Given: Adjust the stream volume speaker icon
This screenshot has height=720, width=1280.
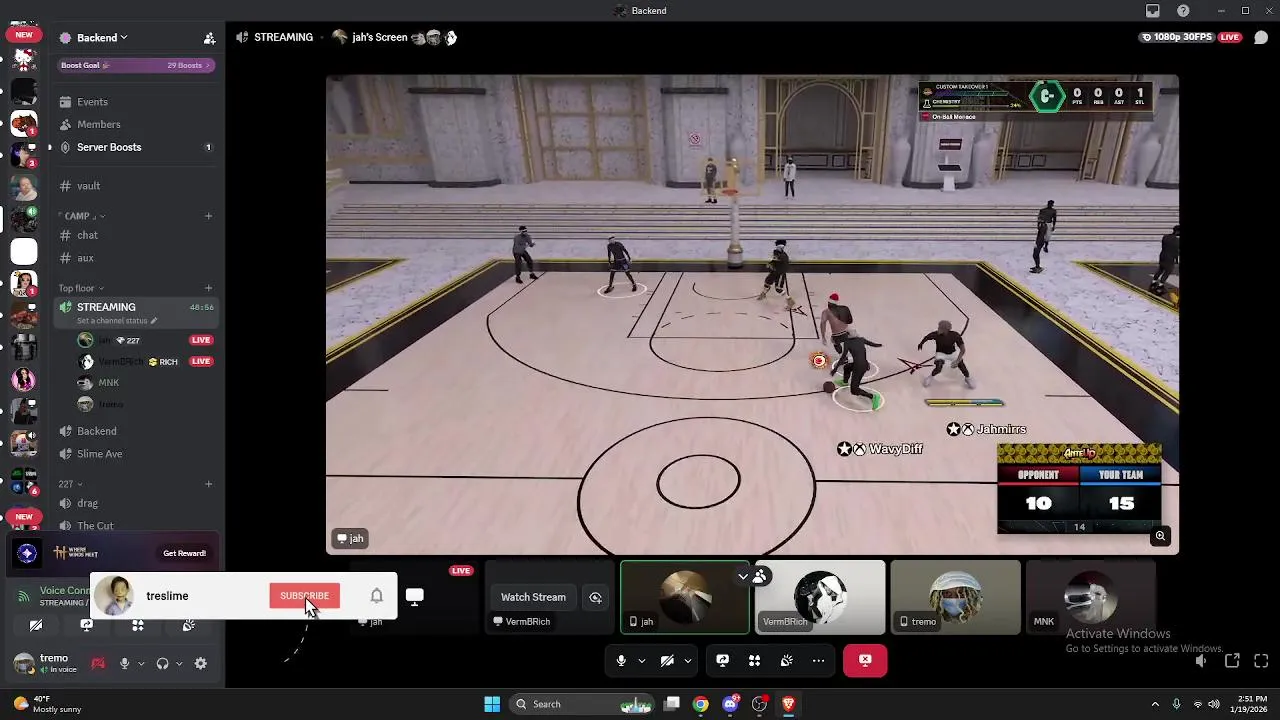Looking at the screenshot, I should (1202, 661).
